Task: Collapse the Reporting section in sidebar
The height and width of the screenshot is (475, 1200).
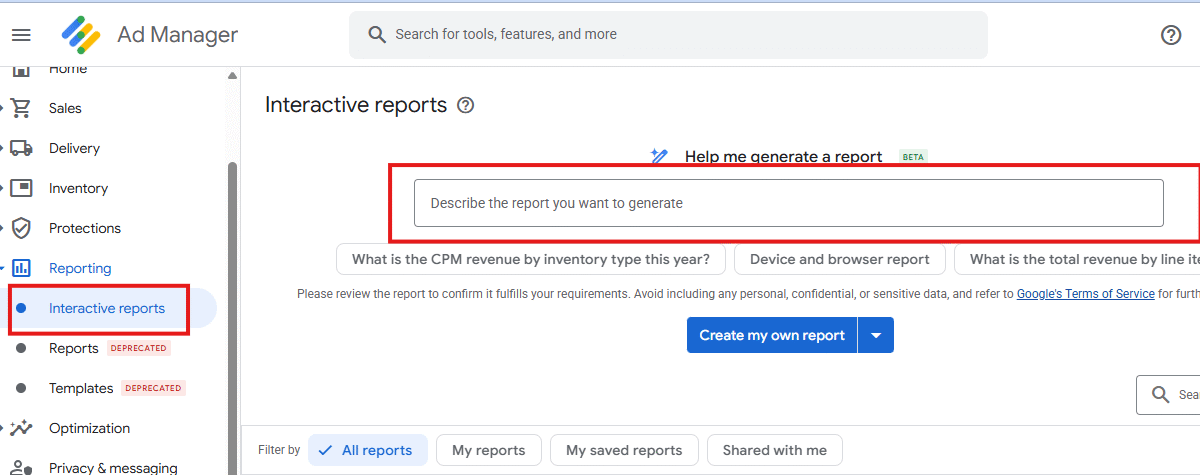Action: tap(4, 268)
